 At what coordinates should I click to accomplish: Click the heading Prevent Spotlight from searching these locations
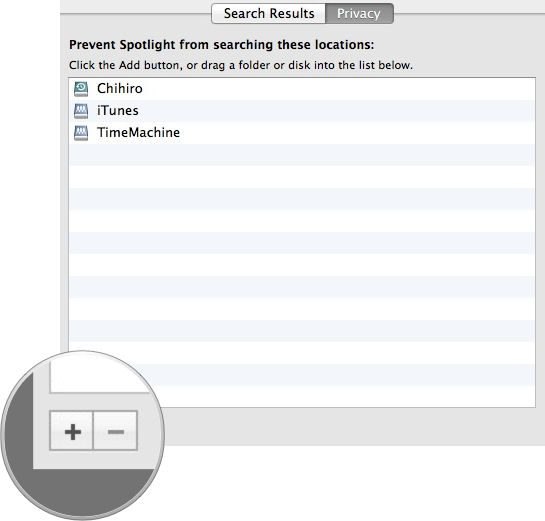[221, 45]
